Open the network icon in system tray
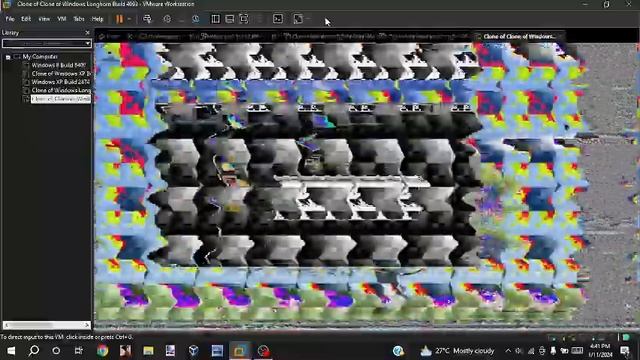This screenshot has width=640, height=360. tap(531, 351)
